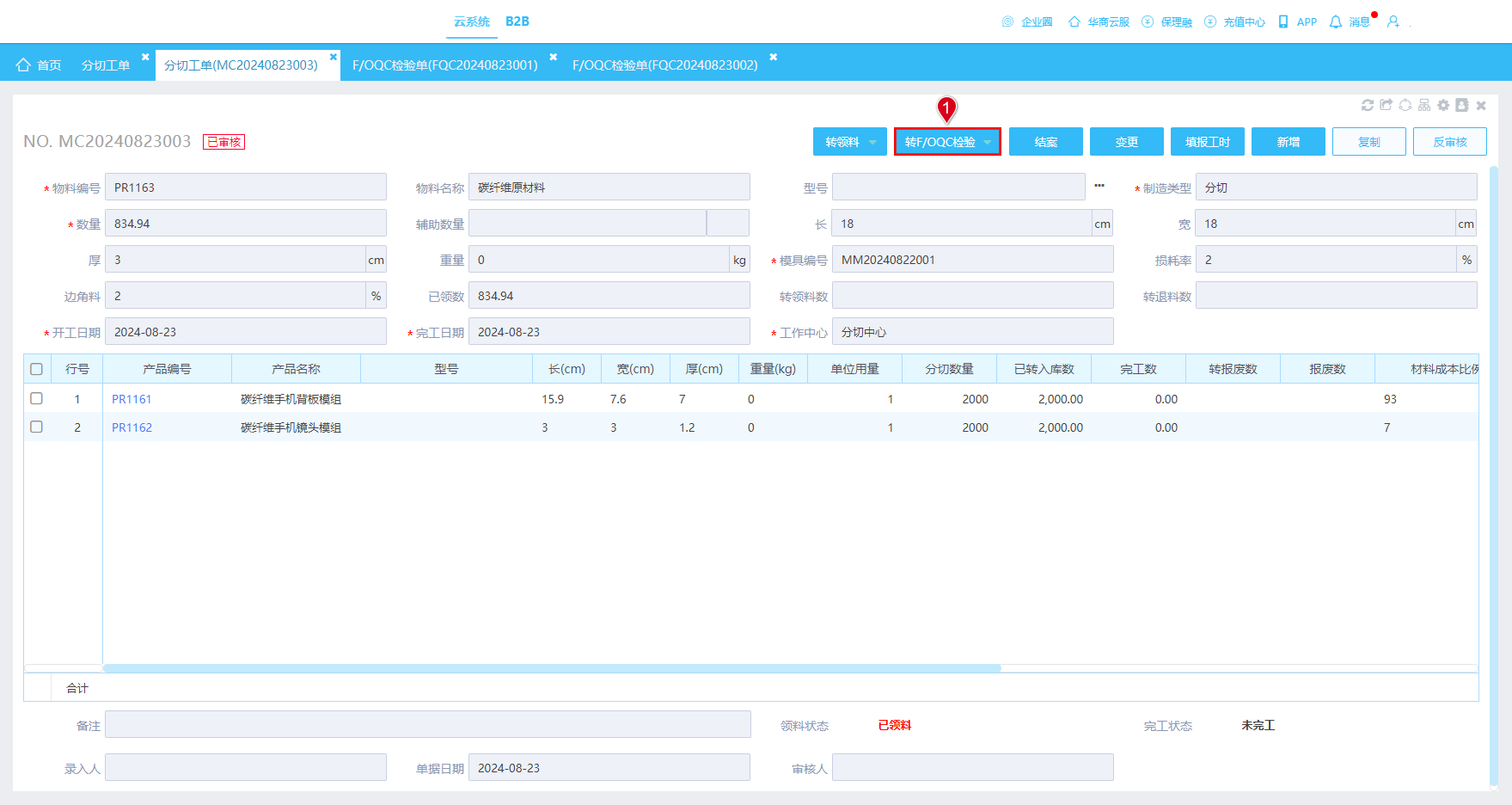The height and width of the screenshot is (805, 1512).
Task: Close the FQC20240823001 inspection tab
Action: (554, 57)
